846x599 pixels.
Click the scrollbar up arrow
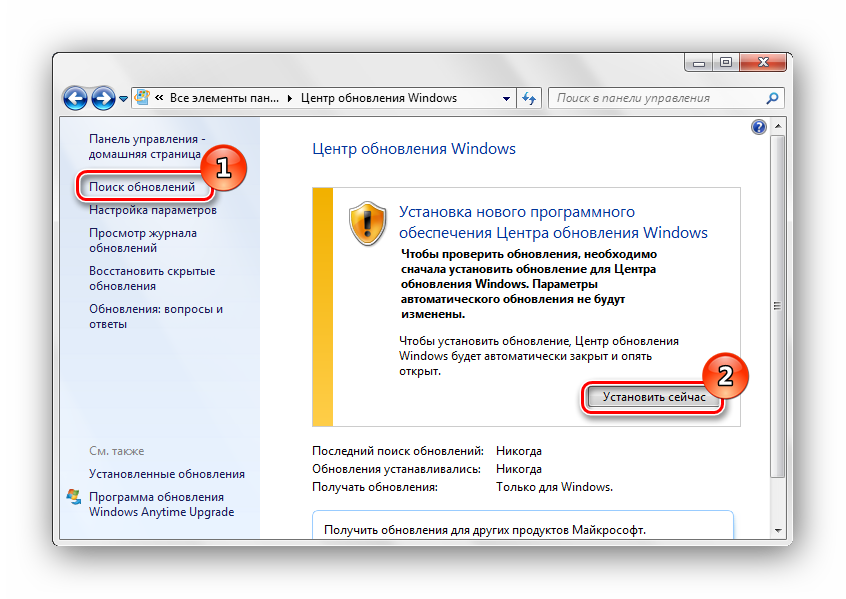(777, 126)
